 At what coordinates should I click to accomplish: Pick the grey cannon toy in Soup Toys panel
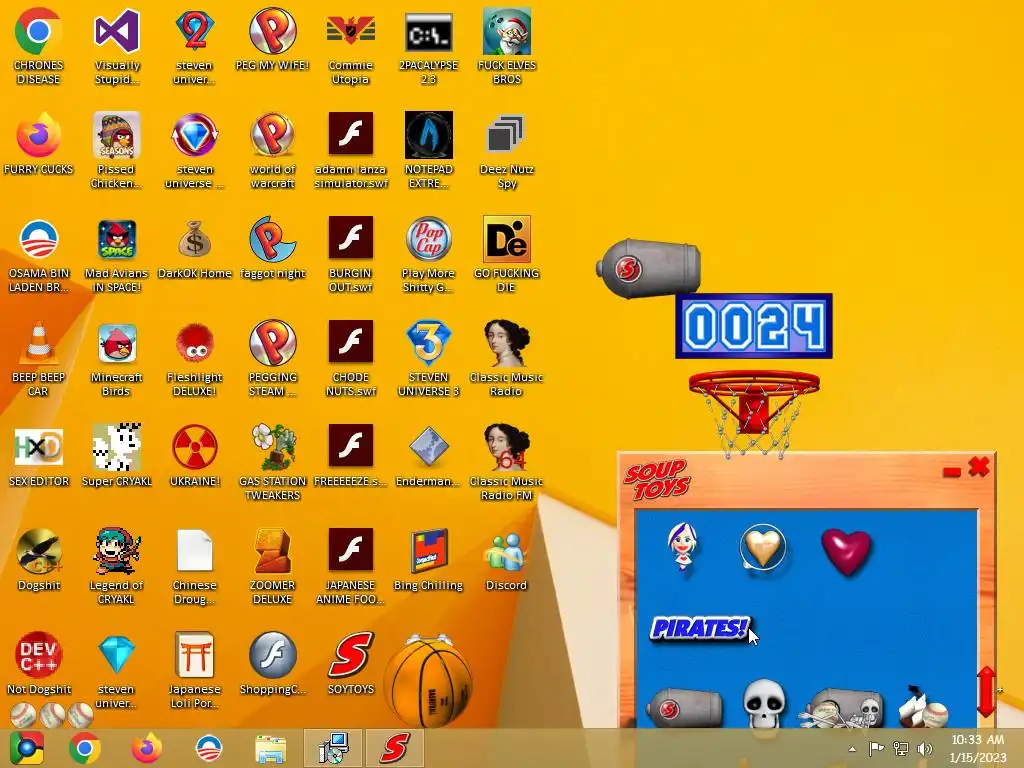click(x=684, y=708)
